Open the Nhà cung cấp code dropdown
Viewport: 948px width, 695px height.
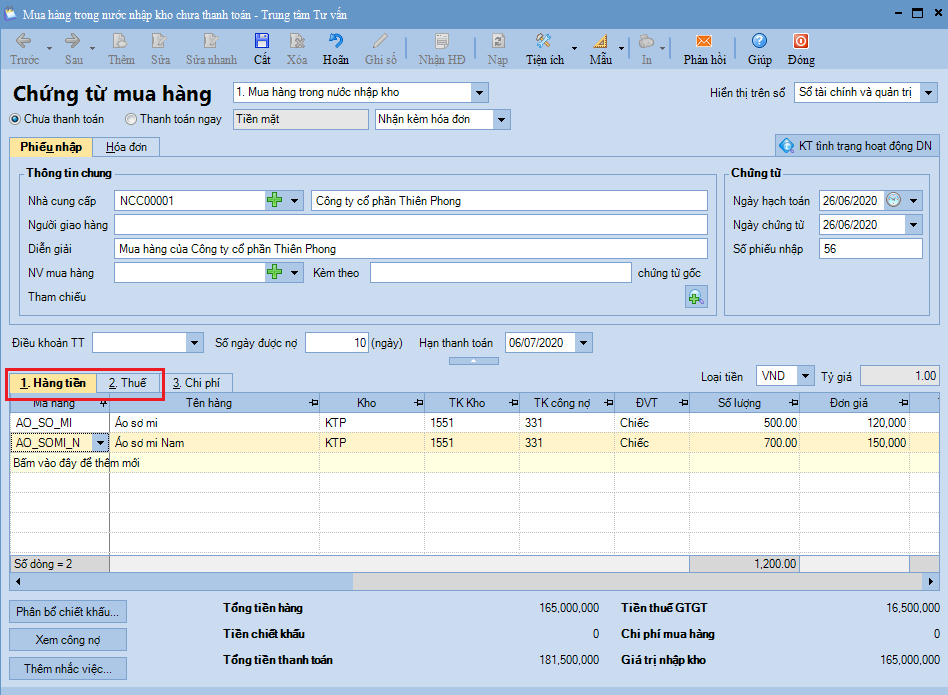tap(294, 201)
